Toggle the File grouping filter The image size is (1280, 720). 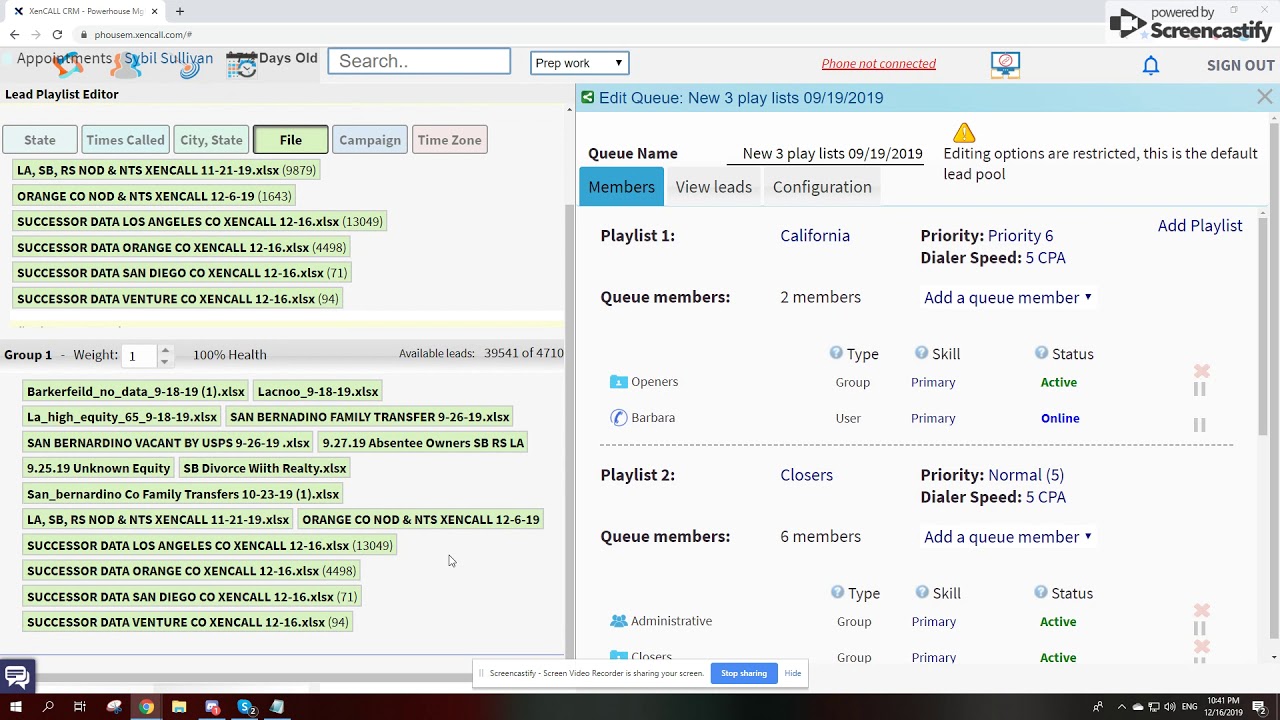tap(291, 140)
